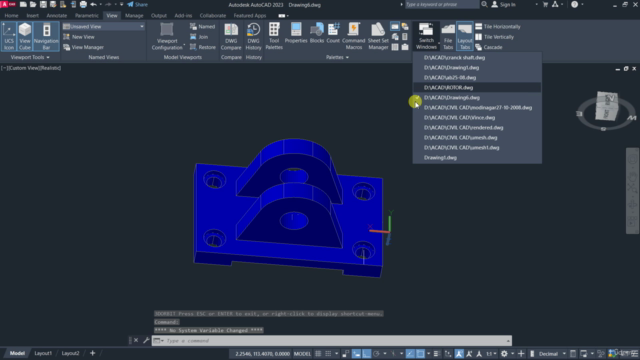Switch to the Home ribbon tab
The image size is (640, 360).
(11, 16)
